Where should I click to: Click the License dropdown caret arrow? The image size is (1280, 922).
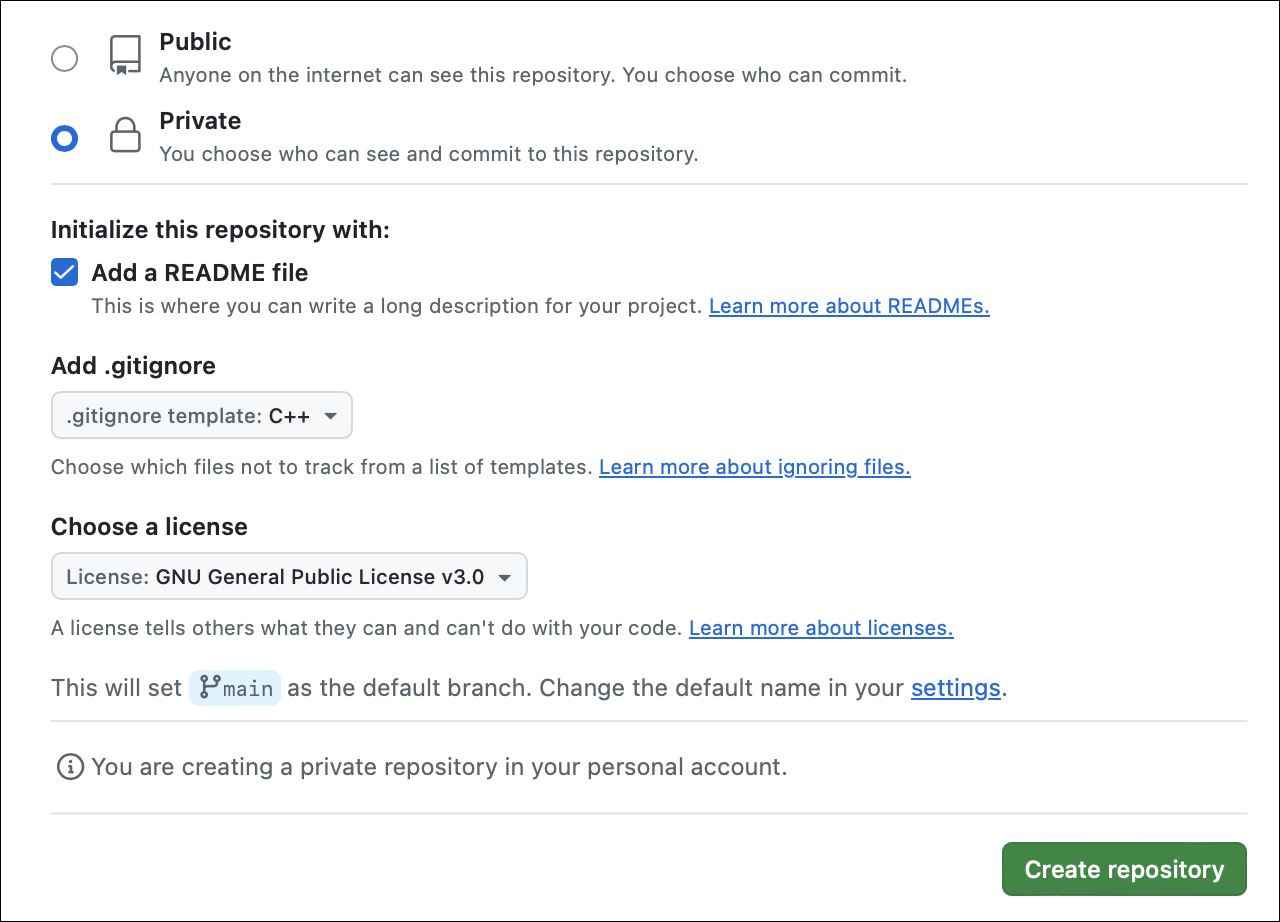tap(505, 578)
